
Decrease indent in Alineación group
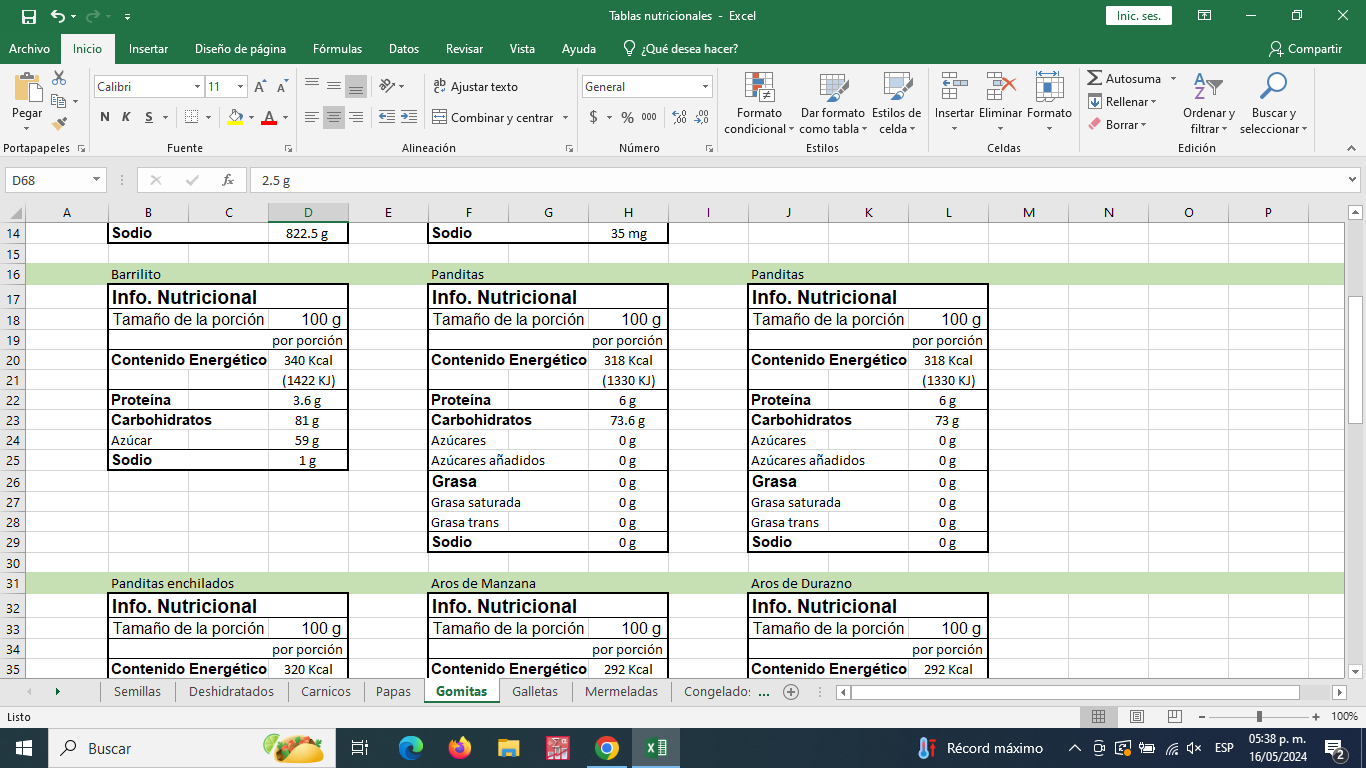pyautogui.click(x=387, y=117)
